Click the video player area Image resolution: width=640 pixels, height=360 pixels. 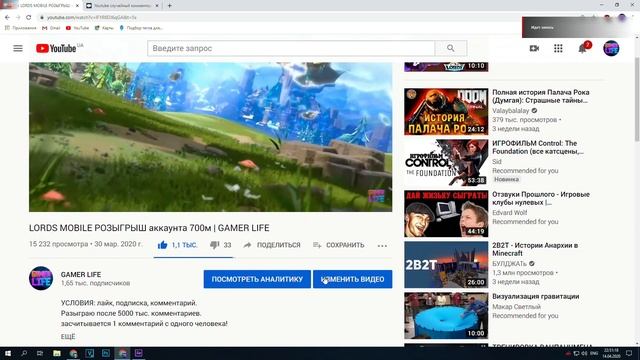(x=211, y=137)
